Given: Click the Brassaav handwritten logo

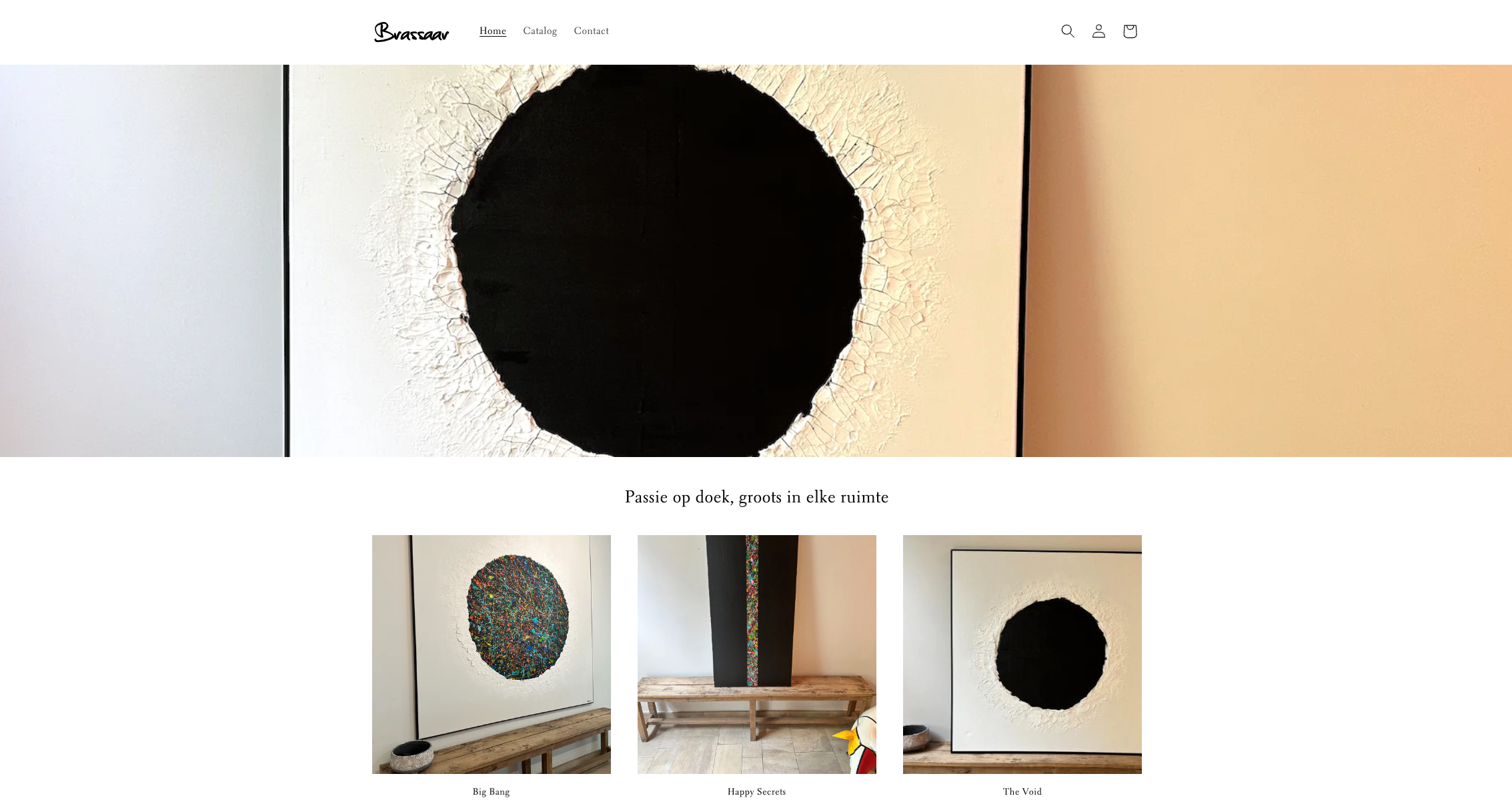Looking at the screenshot, I should coord(412,31).
